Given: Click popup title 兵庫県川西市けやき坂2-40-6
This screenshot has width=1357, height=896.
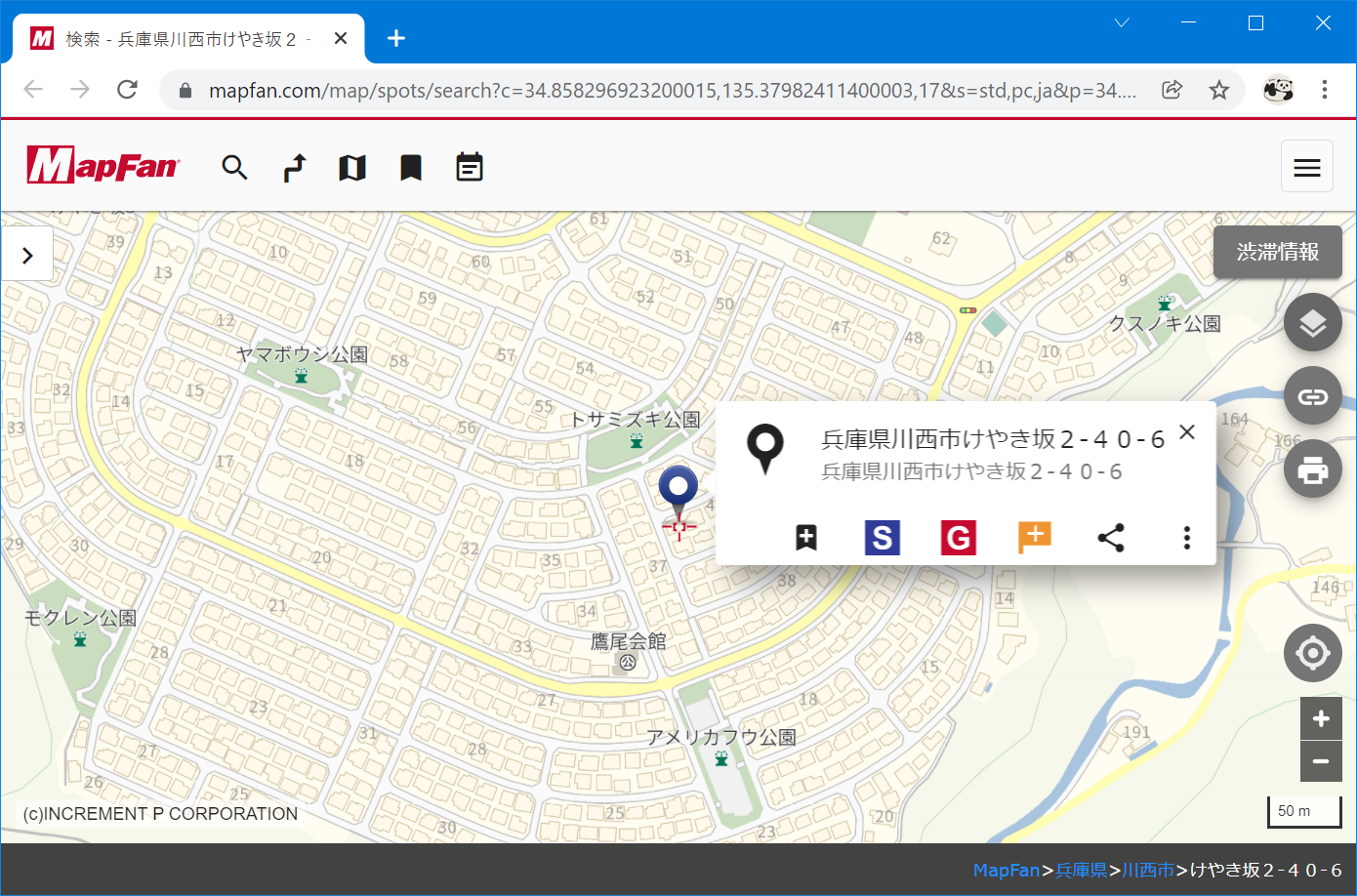Looking at the screenshot, I should click(993, 439).
